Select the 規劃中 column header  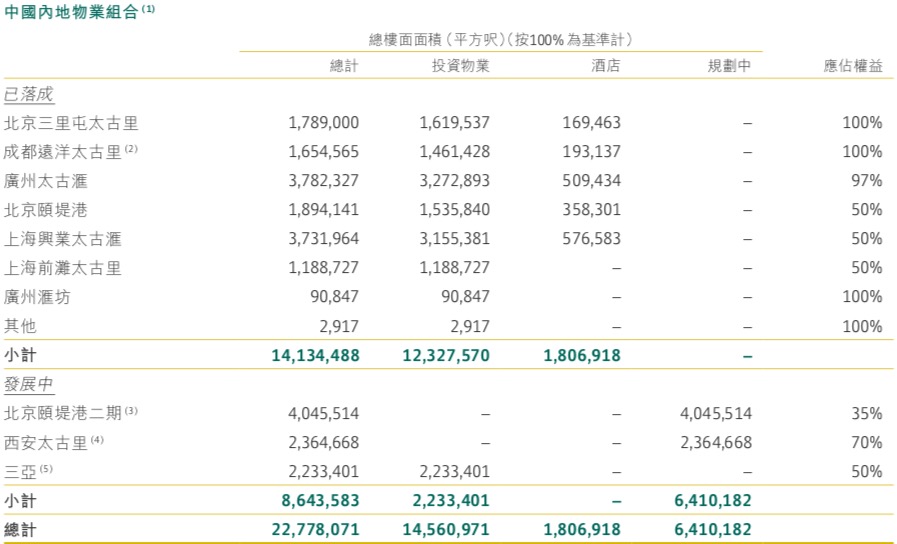[x=730, y=66]
